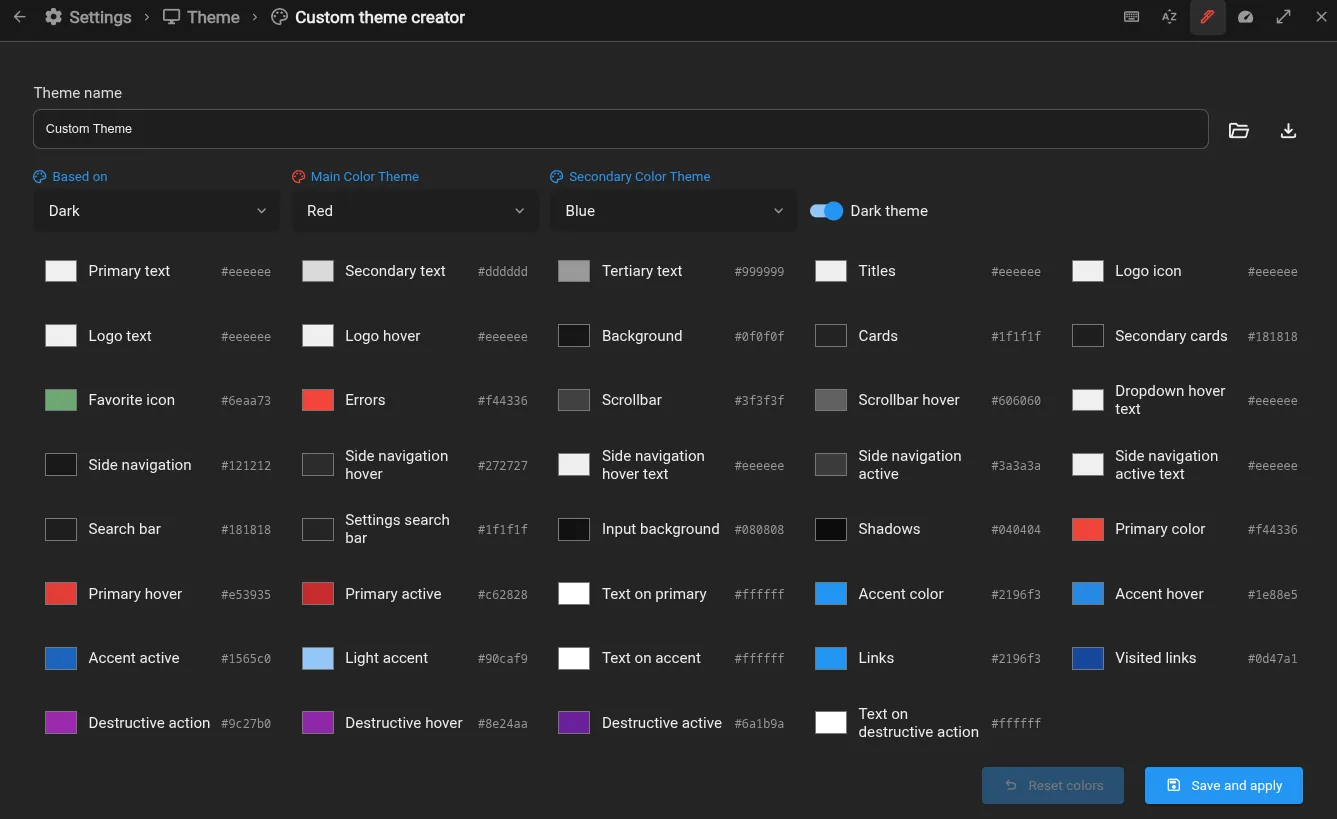Image resolution: width=1337 pixels, height=819 pixels.
Task: Pick the Secondary text color swatch
Action: [318, 271]
